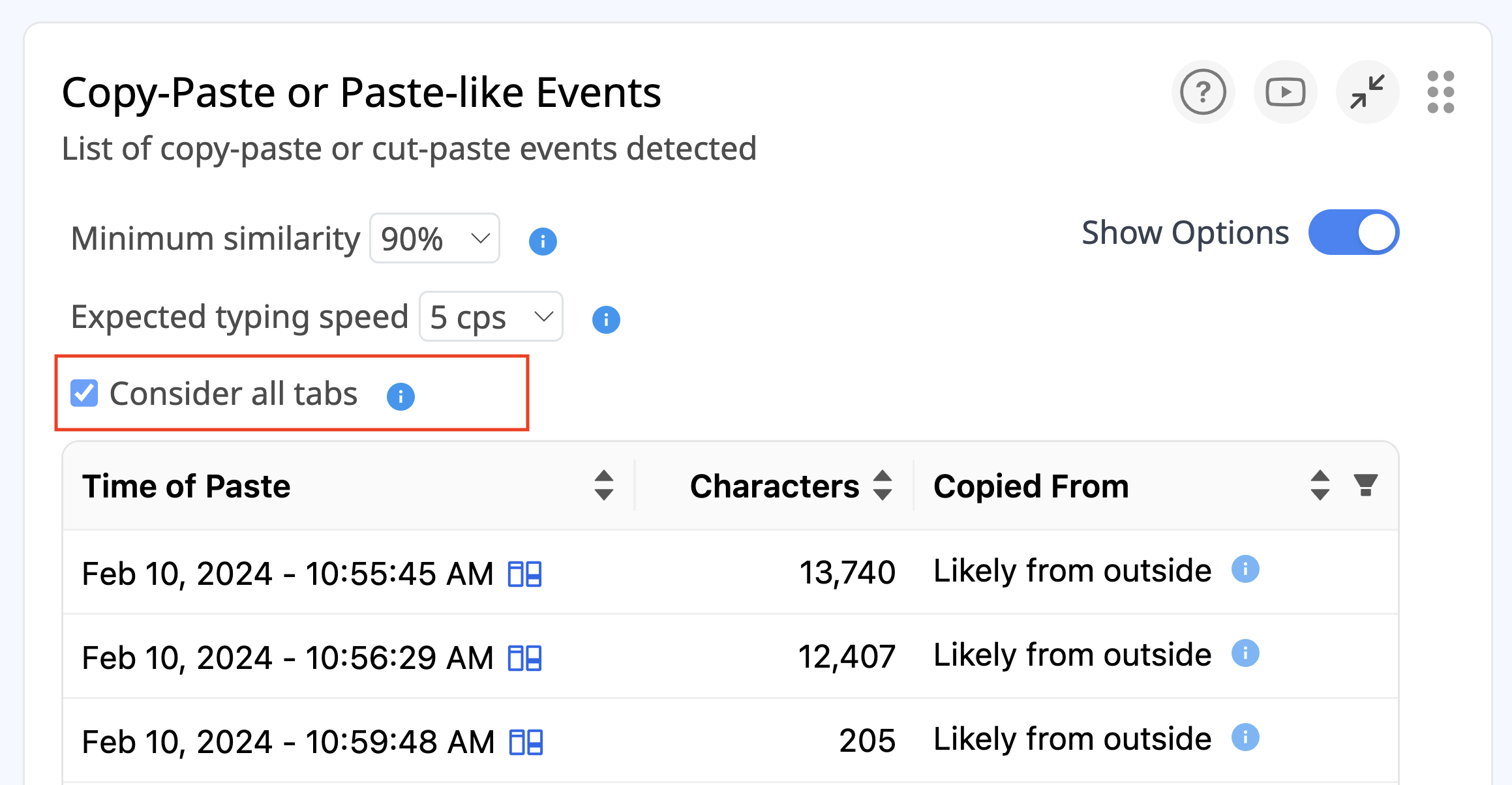1512x785 pixels.
Task: Click info icon for 13,740 characters row
Action: [1245, 569]
